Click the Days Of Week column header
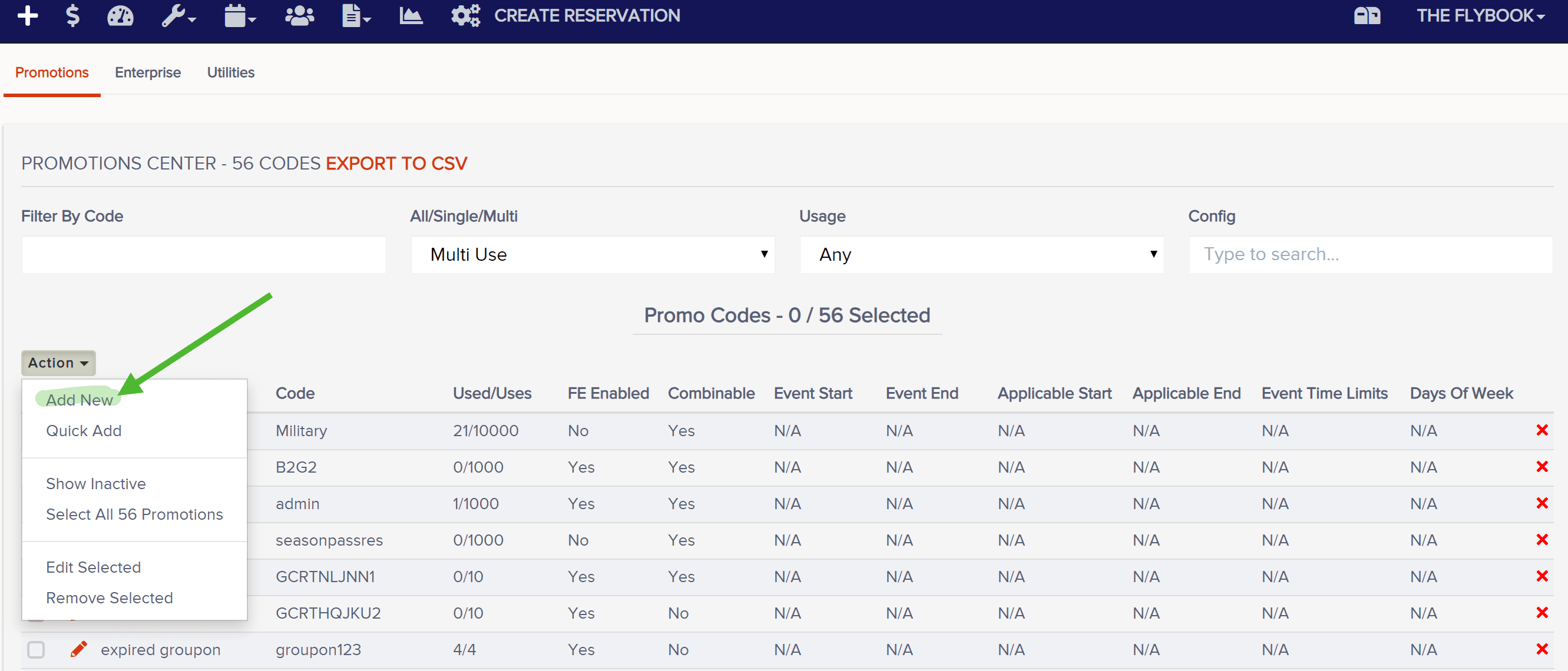The image size is (1568, 671). coord(1461,393)
